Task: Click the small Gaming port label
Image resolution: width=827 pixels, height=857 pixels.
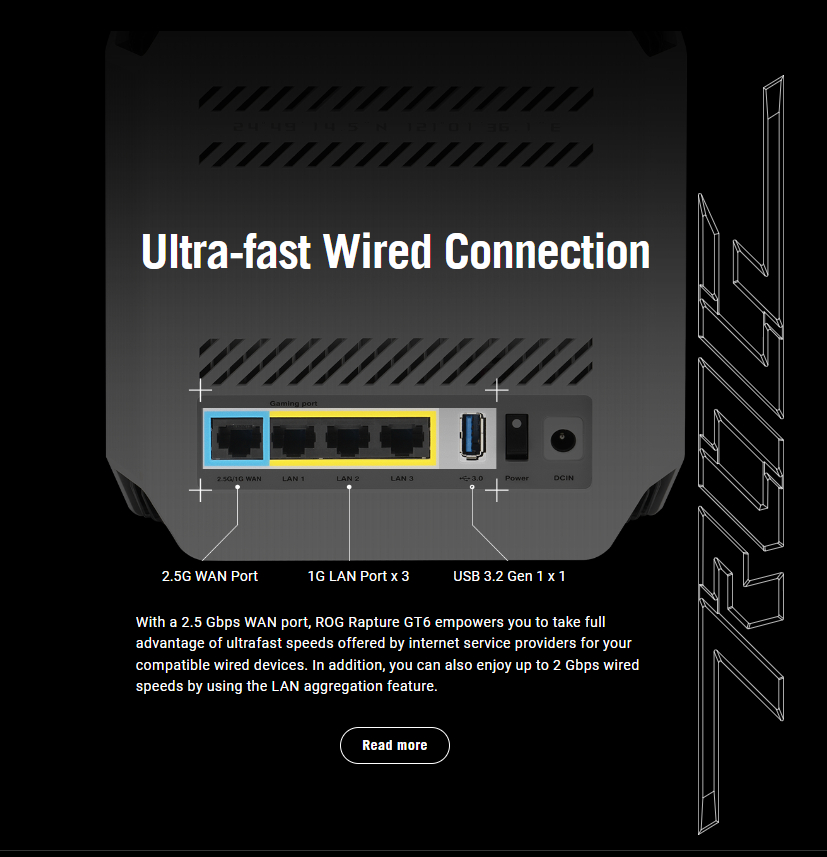Action: [293, 404]
